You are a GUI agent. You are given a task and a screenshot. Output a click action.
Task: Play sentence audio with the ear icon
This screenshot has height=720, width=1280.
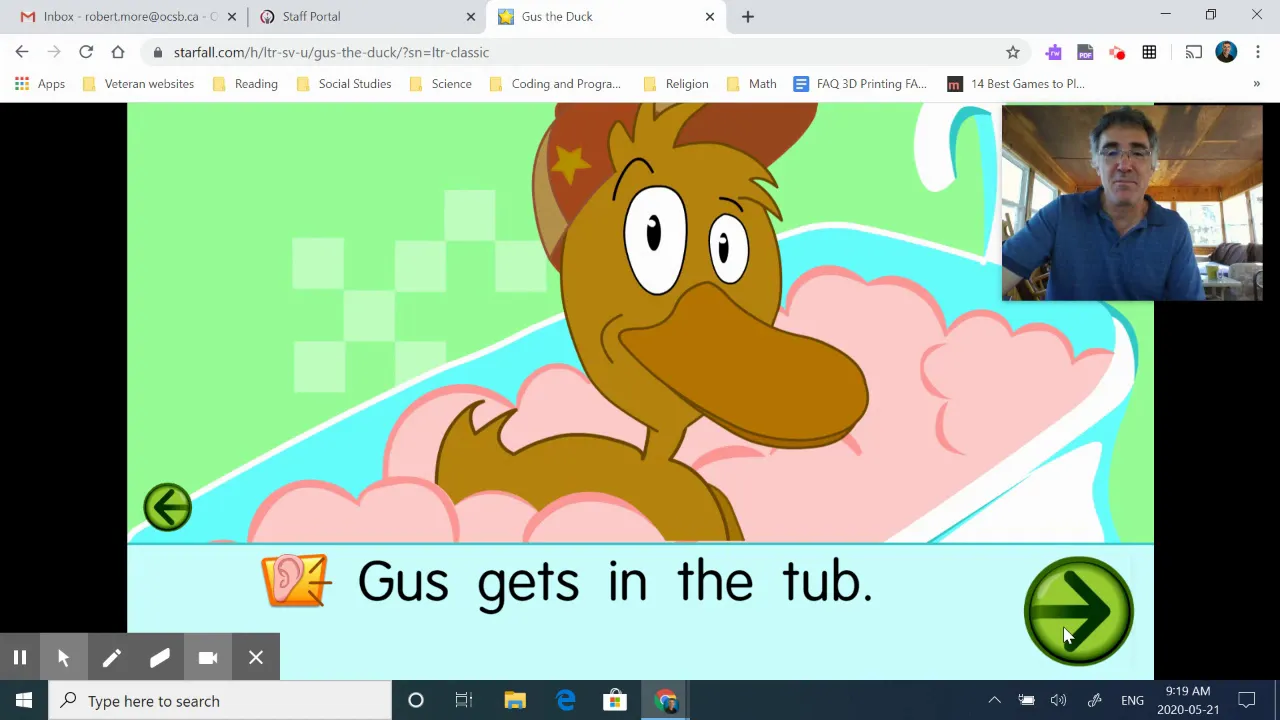tap(295, 581)
